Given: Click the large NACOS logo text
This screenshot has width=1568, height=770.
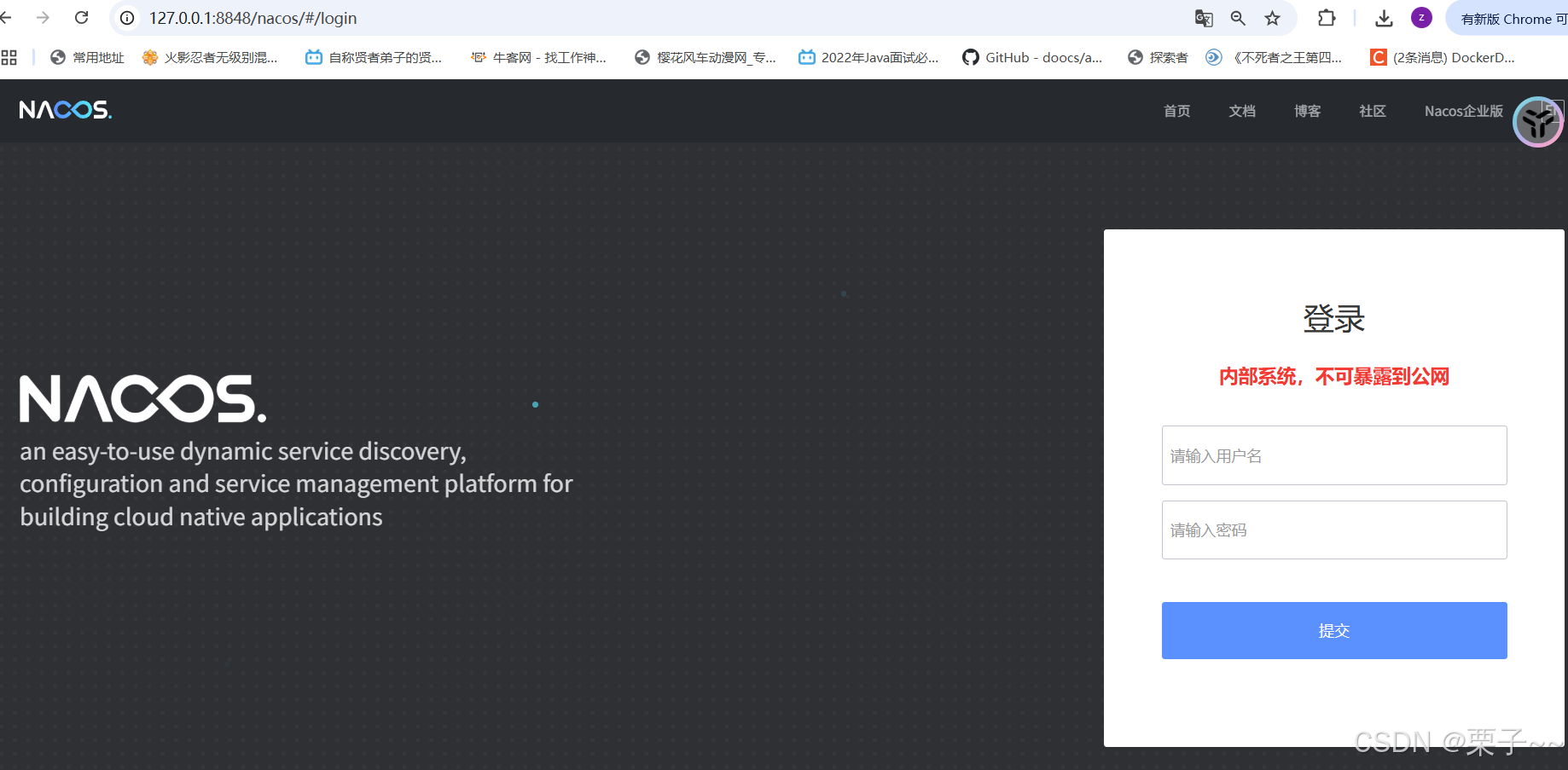Looking at the screenshot, I should tap(143, 398).
